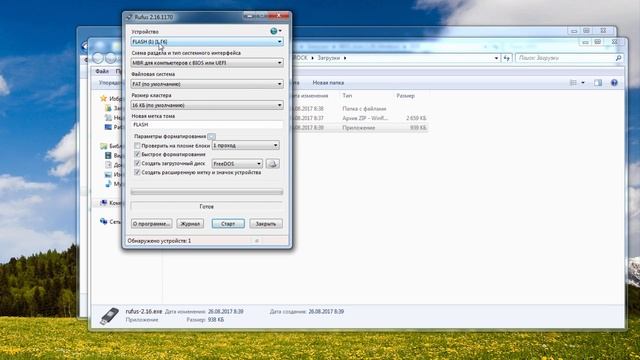Screen dimensions: 640x360
Task: Click the 'Новая папка' toolbar item in Explorer
Action: (x=328, y=83)
